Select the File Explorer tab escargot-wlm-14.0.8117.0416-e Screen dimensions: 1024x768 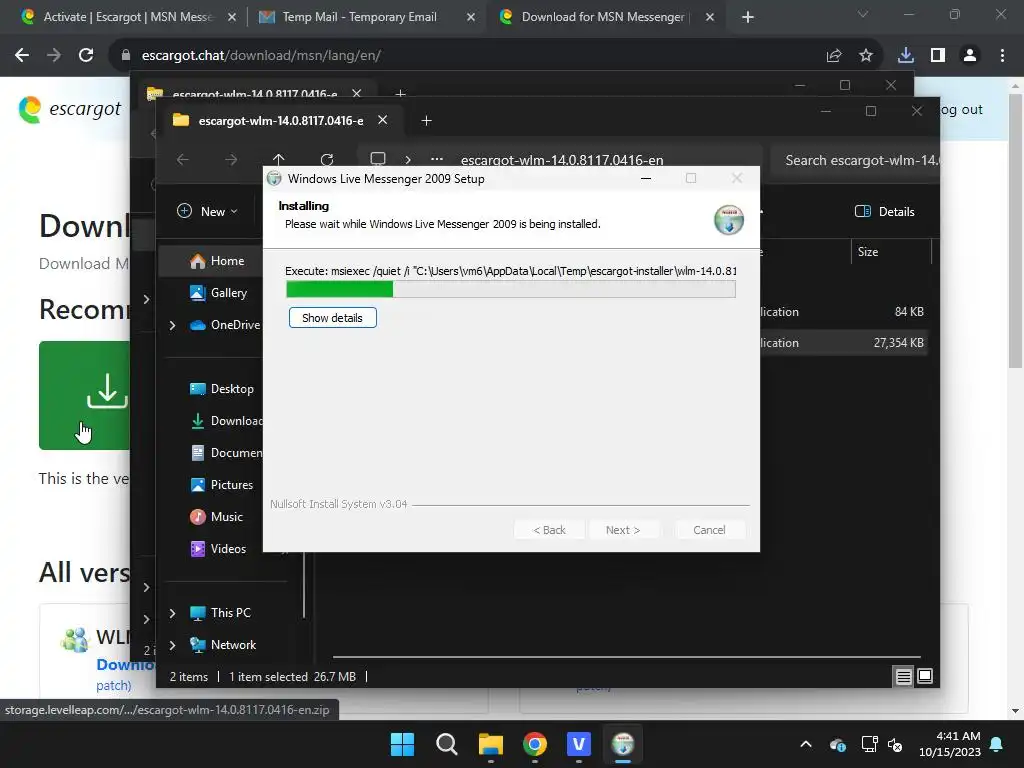click(x=281, y=120)
